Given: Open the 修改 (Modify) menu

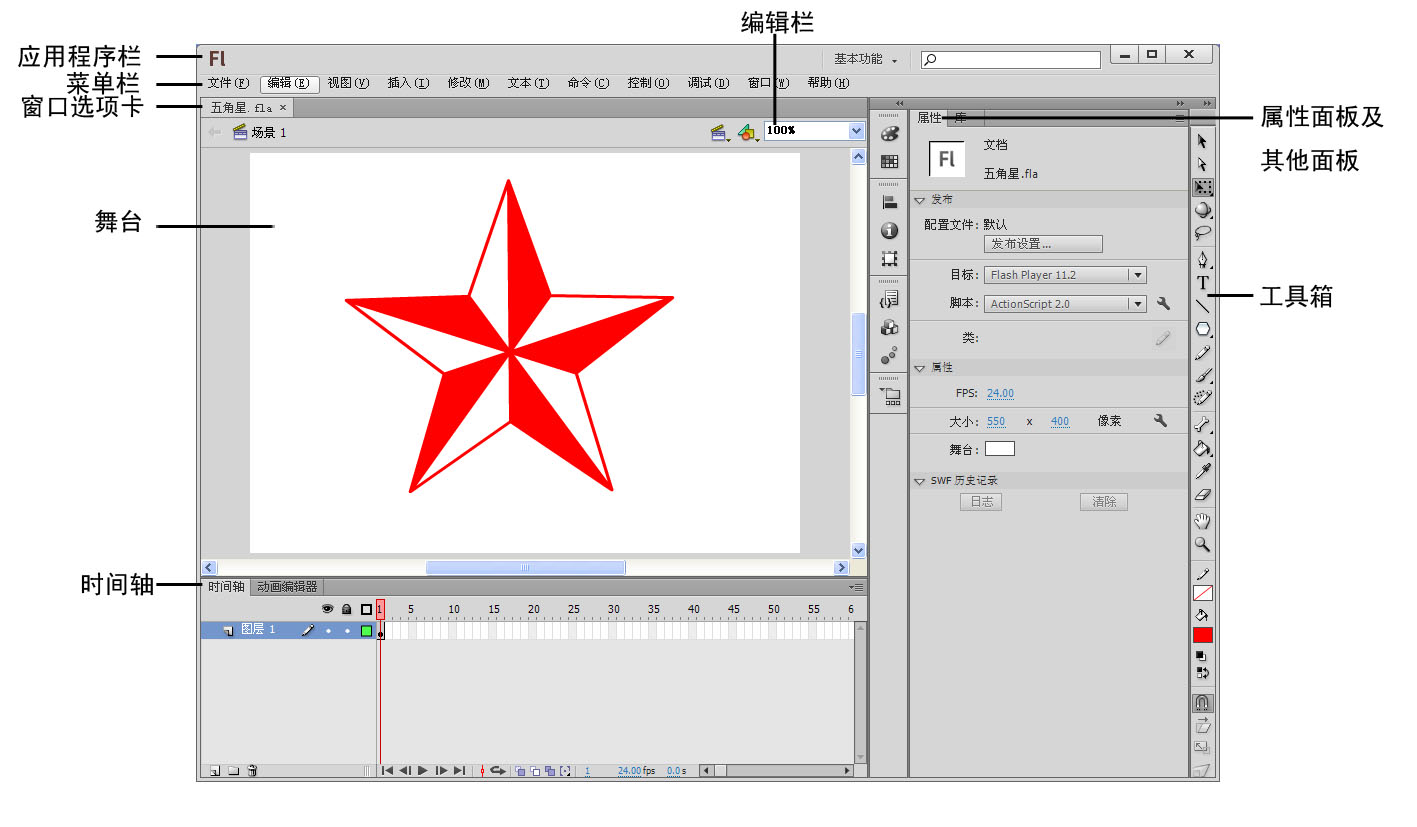Looking at the screenshot, I should (x=468, y=84).
